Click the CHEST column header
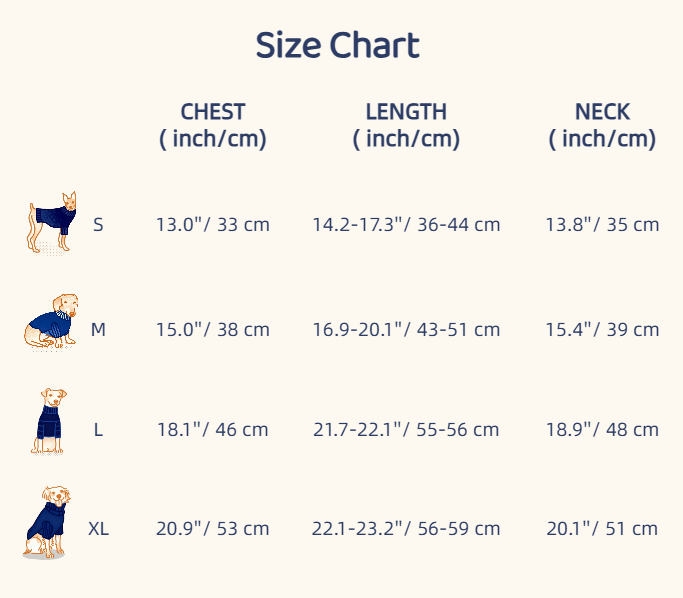 point(213,125)
